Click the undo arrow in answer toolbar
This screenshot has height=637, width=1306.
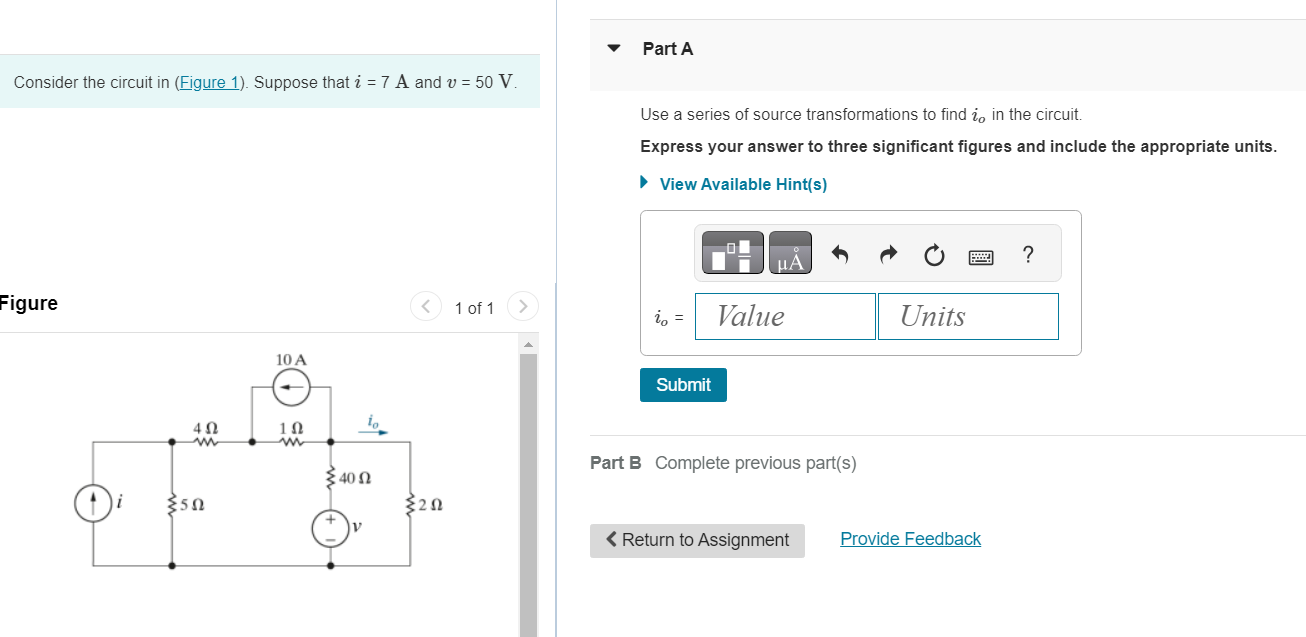840,254
